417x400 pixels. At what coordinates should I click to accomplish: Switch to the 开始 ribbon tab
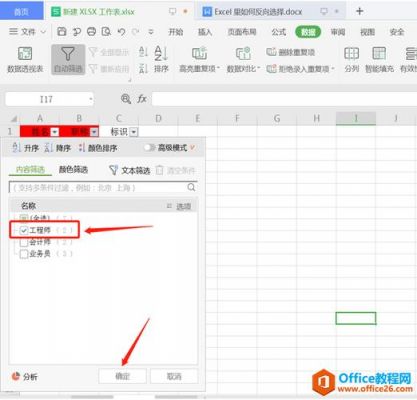[x=176, y=32]
